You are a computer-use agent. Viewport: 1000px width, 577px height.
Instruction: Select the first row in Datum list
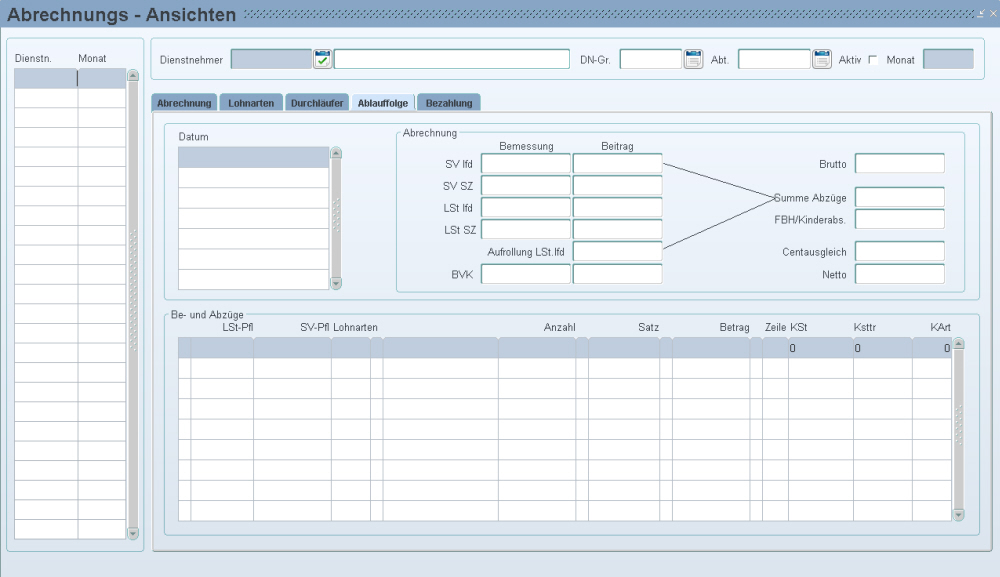coord(253,157)
